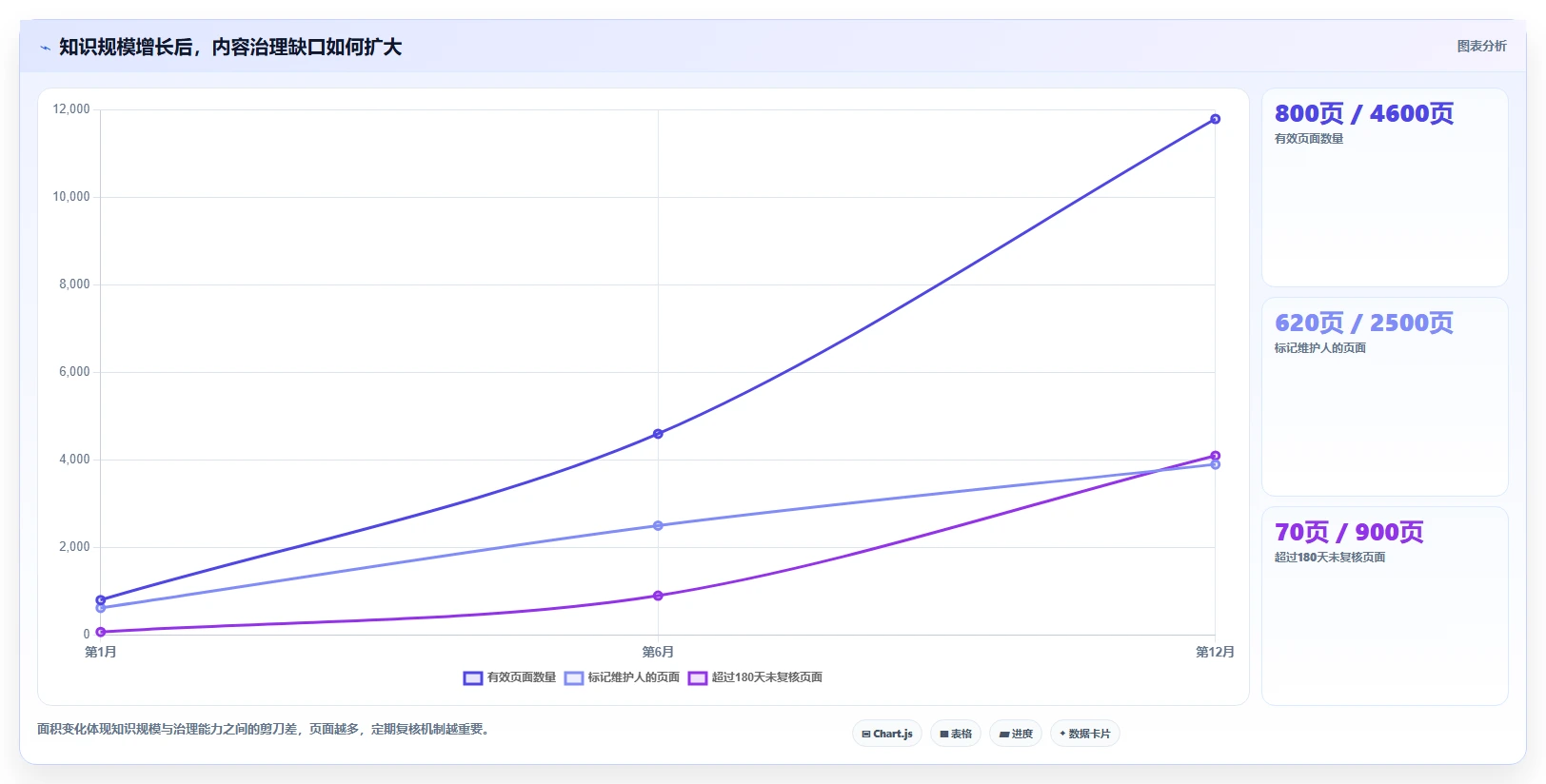Select the light blue 标记维护人的页面 point at 第12月
Viewport: 1546px width, 784px height.
click(x=1215, y=464)
